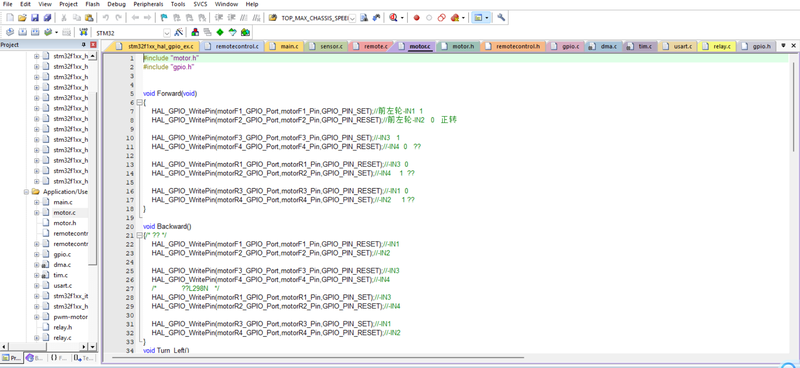
Task: Click the Undo arrow icon
Action: pos(106,17)
